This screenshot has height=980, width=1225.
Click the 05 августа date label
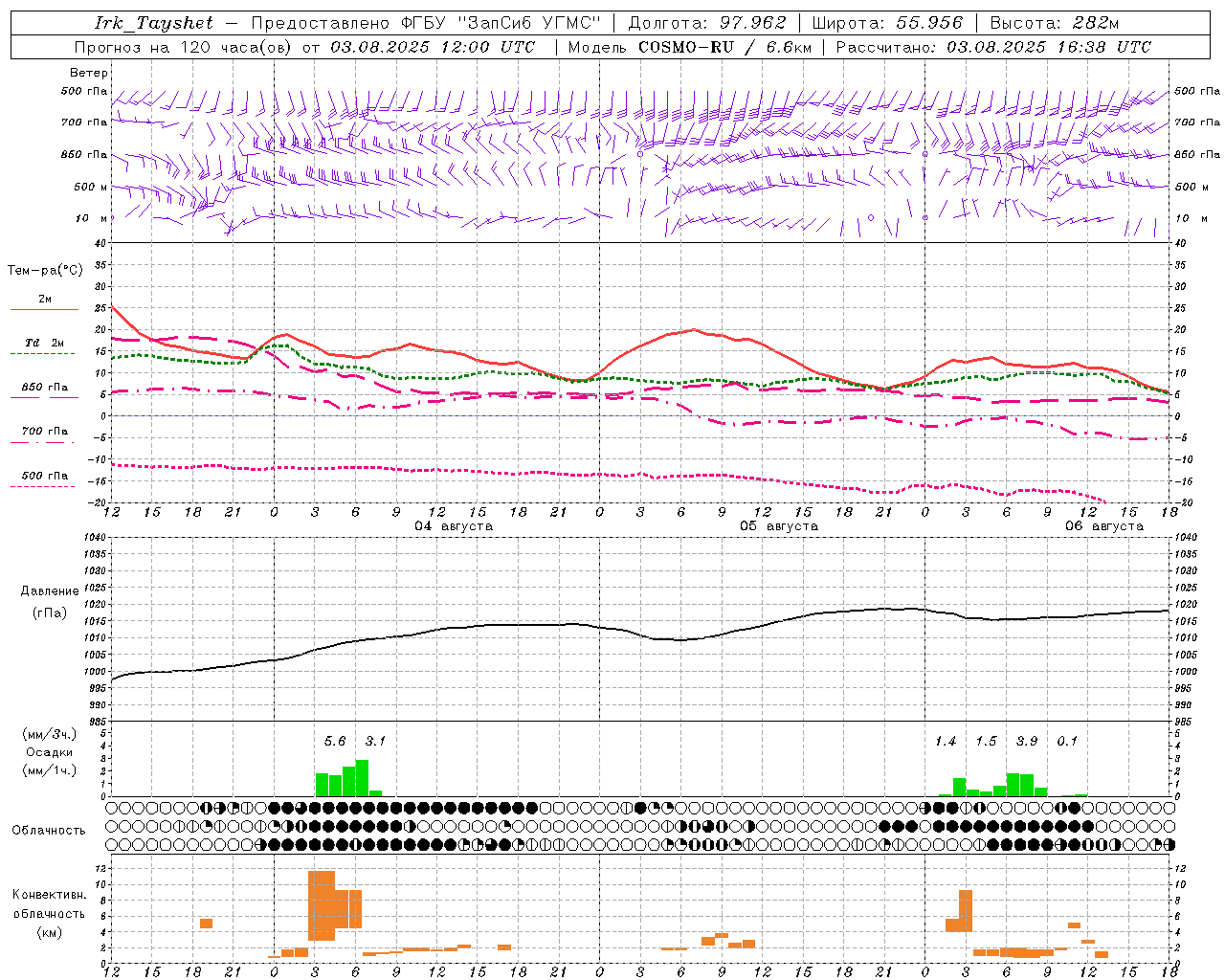779,526
